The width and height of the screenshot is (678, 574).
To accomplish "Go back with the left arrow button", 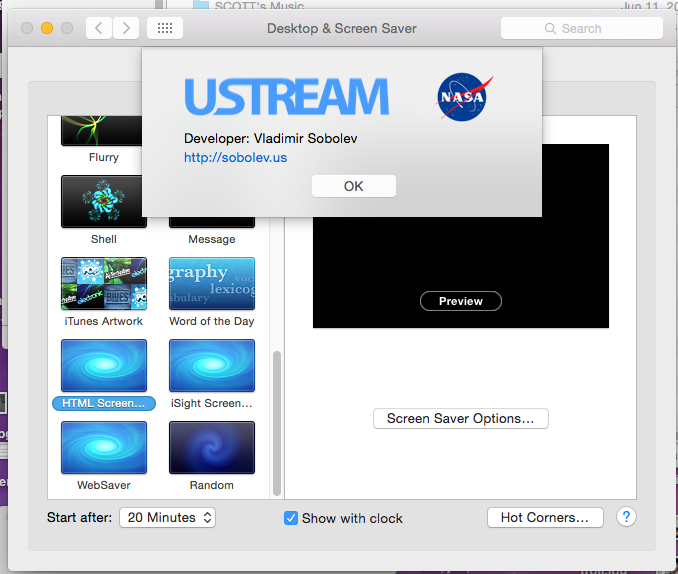I will tap(99, 29).
